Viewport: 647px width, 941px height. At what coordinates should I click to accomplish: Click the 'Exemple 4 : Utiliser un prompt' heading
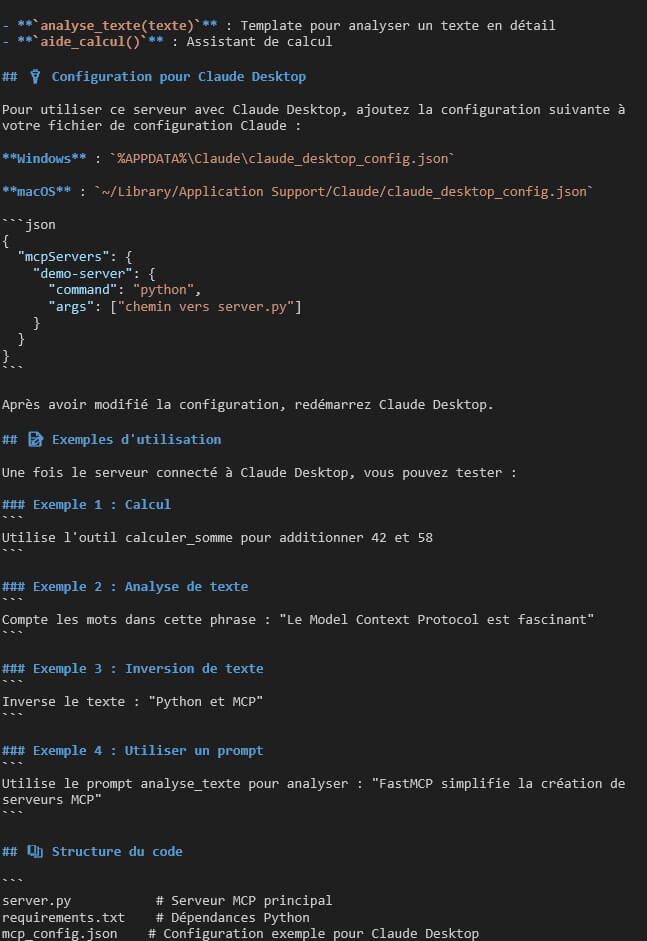[148, 750]
